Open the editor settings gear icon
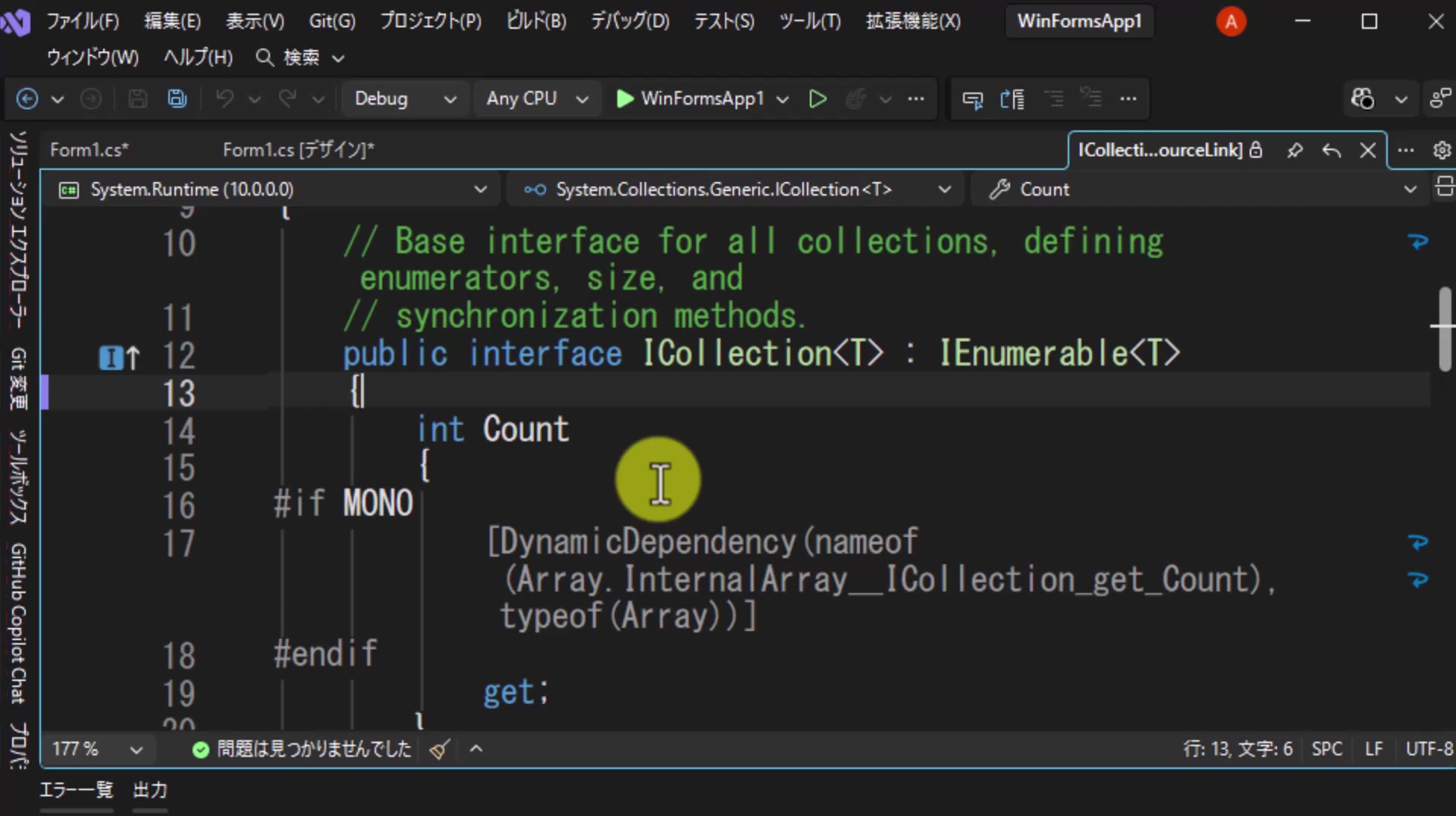The height and width of the screenshot is (816, 1456). click(x=1442, y=150)
